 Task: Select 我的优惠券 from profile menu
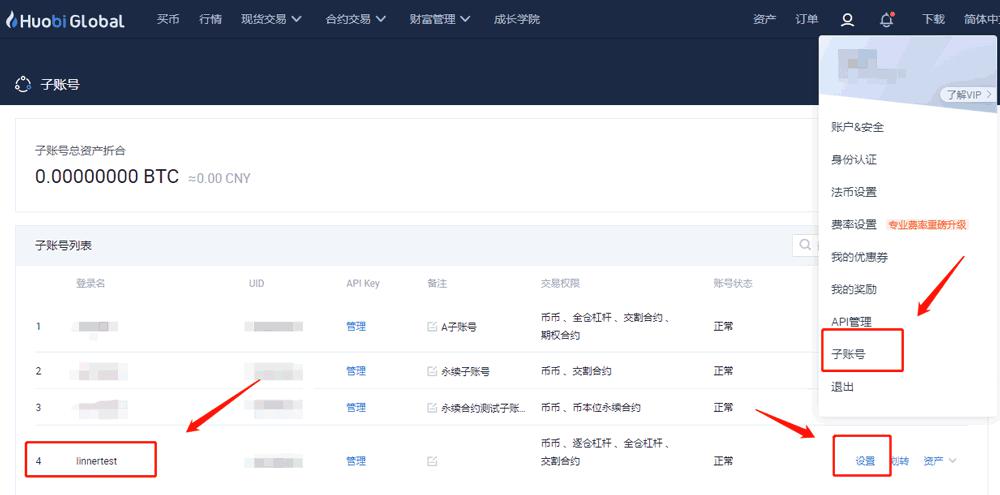pyautogui.click(x=860, y=257)
